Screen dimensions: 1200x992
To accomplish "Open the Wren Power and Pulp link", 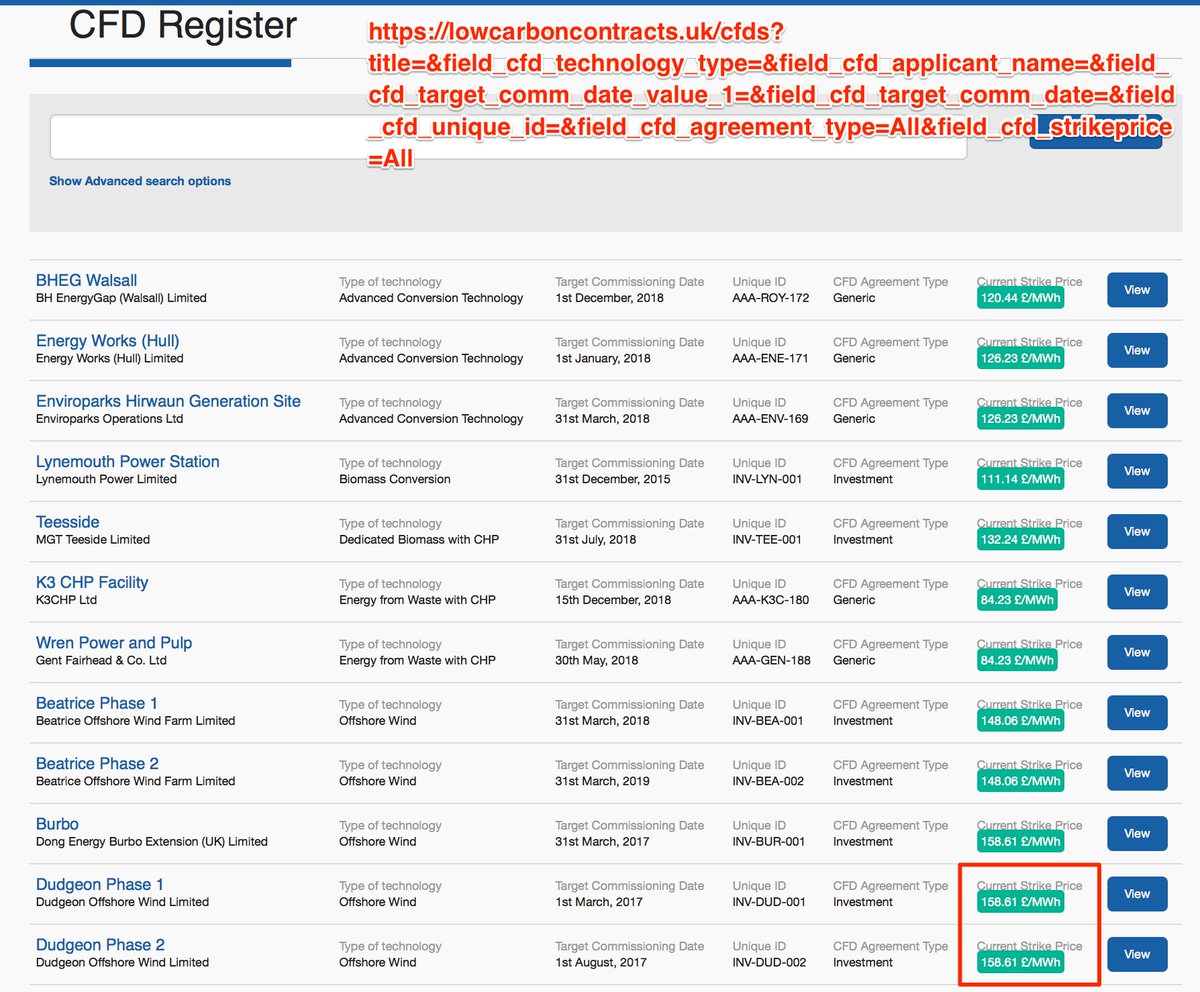I will (x=114, y=643).
